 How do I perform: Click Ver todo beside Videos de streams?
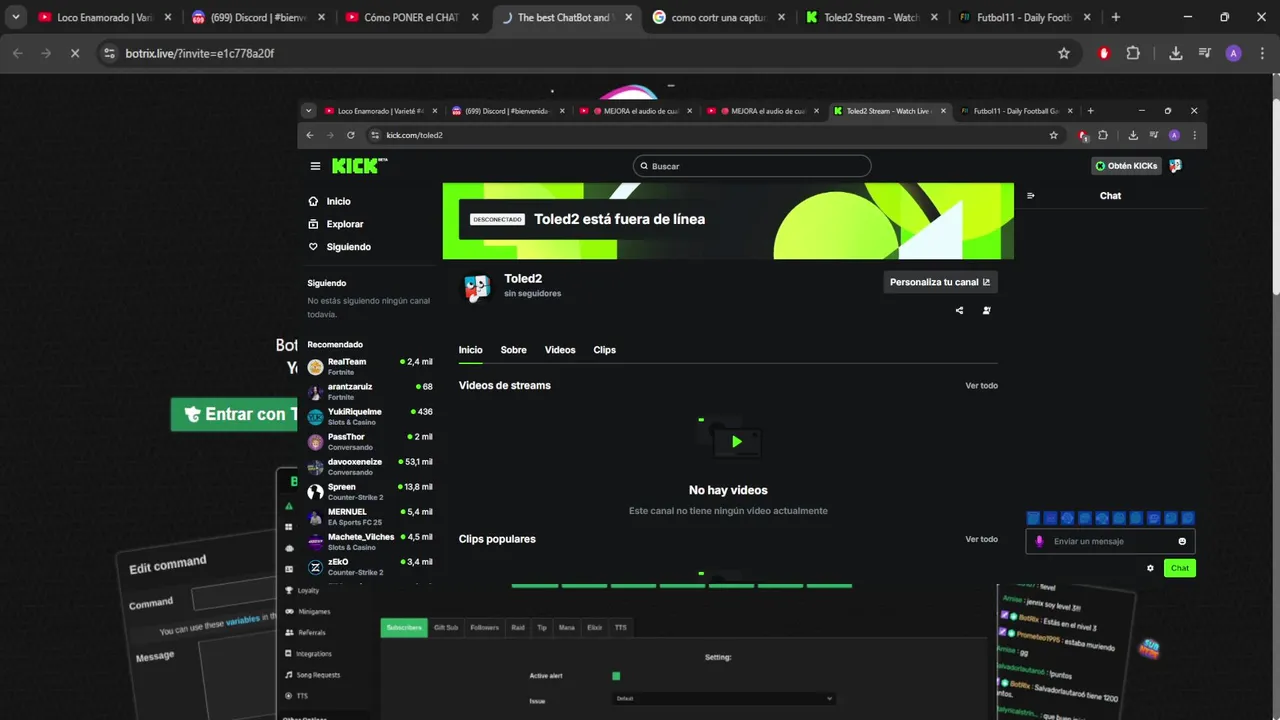coord(981,385)
